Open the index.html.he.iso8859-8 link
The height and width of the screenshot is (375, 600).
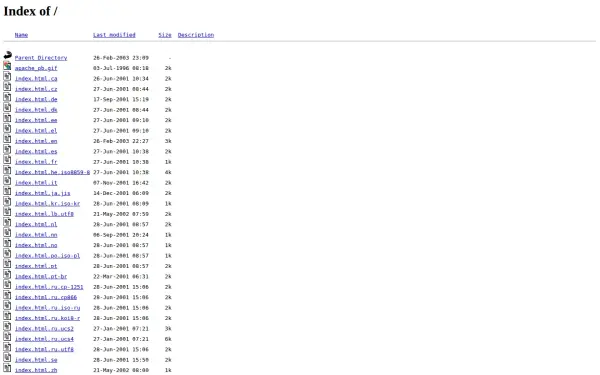coord(52,172)
